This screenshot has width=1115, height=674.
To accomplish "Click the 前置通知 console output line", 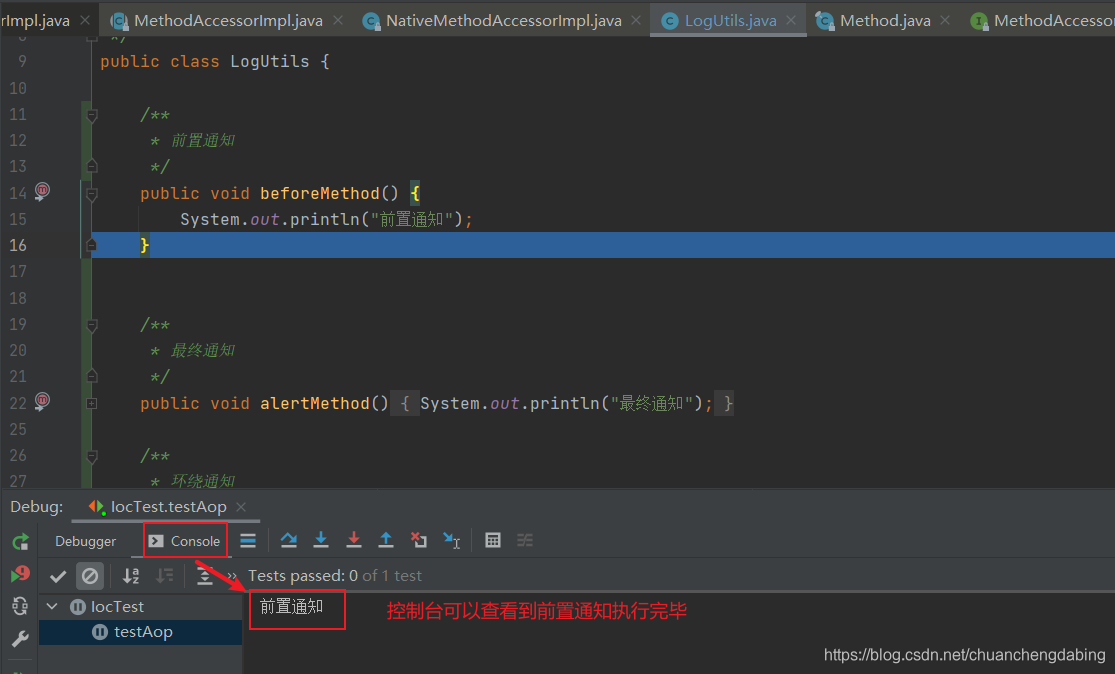I will coord(292,606).
